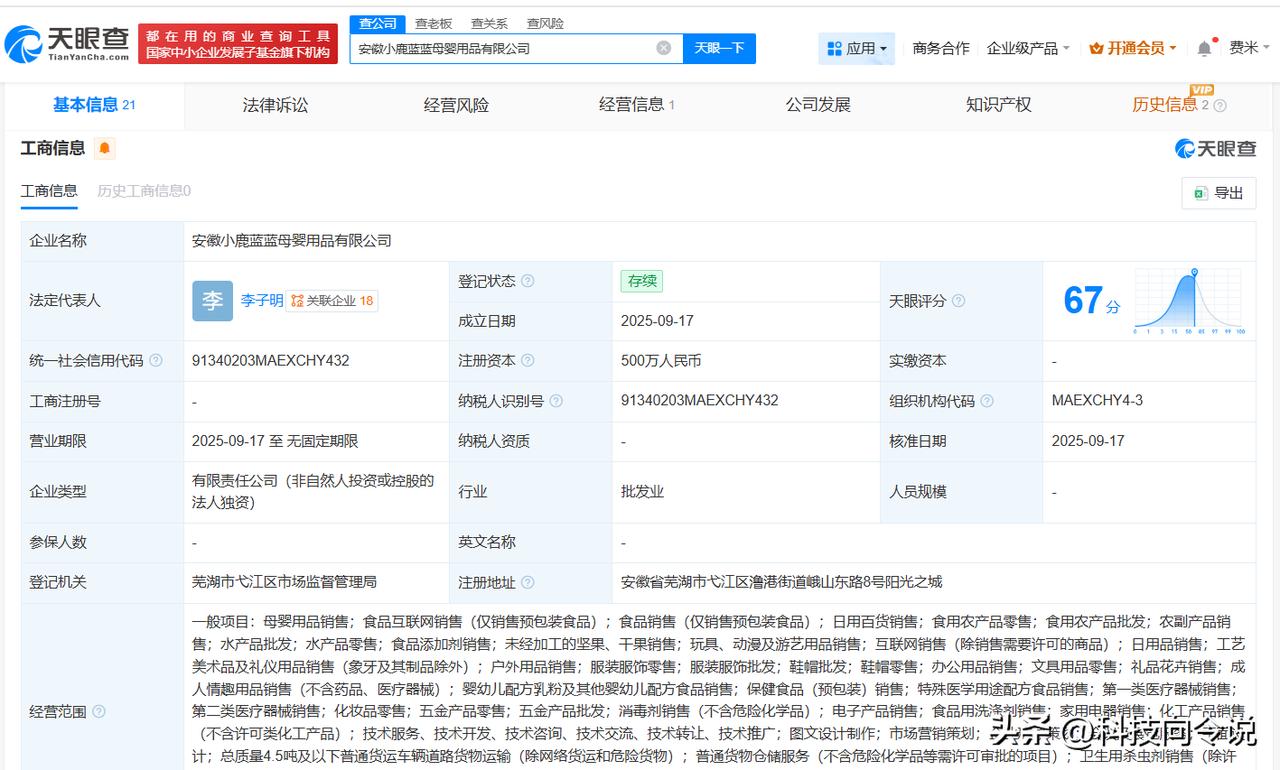1280x770 pixels.
Task: Go to the 经营信息 tab
Action: pyautogui.click(x=637, y=105)
